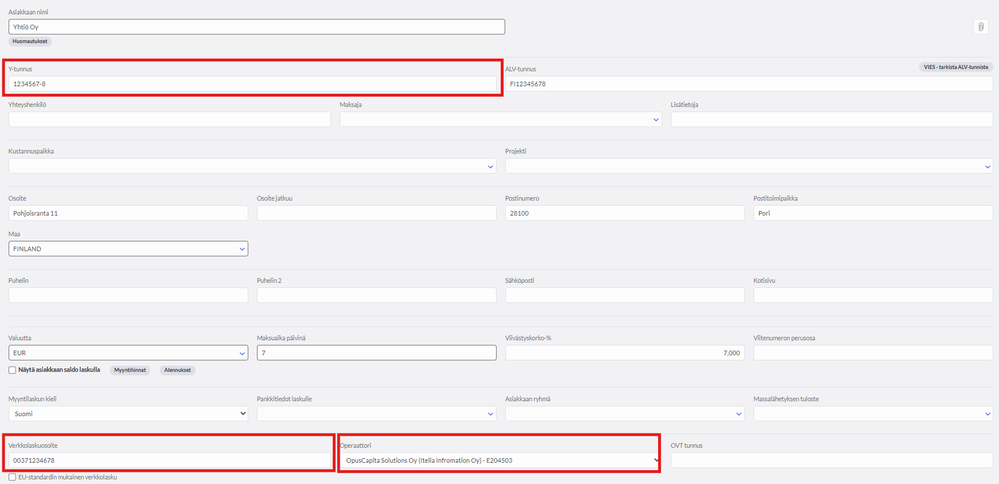Click the ALV-tunnus input field
Viewport: 999px width, 484px height.
pyautogui.click(x=749, y=83)
